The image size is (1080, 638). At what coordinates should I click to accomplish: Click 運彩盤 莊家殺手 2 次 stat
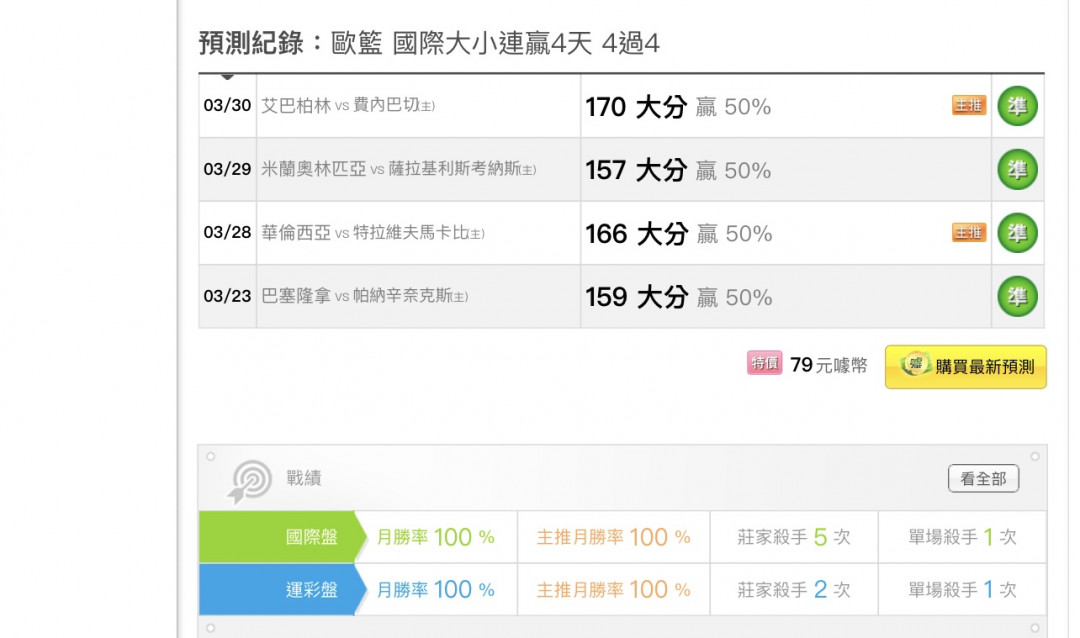click(793, 590)
